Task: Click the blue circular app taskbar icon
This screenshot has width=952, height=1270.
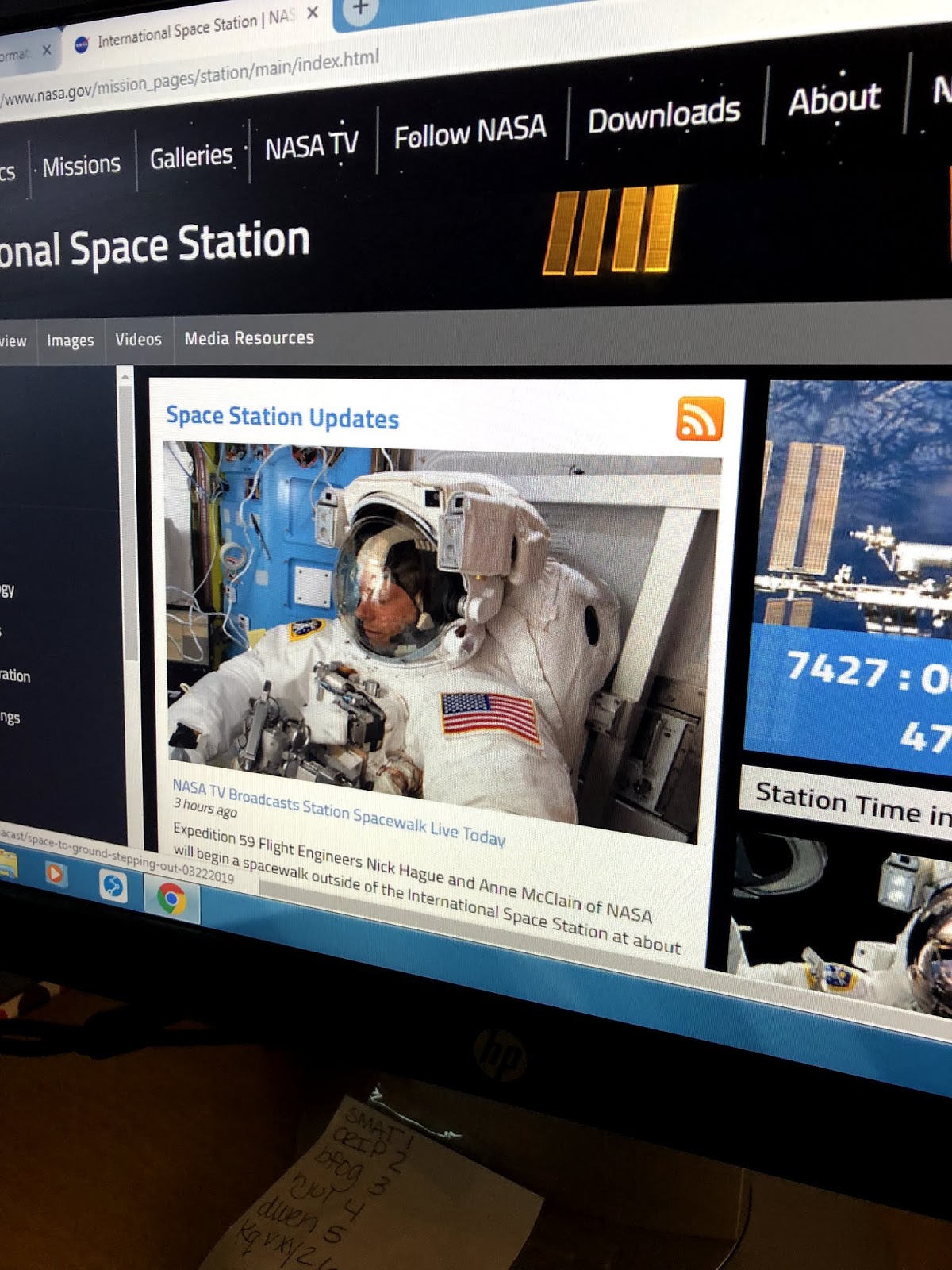Action: pos(113,886)
